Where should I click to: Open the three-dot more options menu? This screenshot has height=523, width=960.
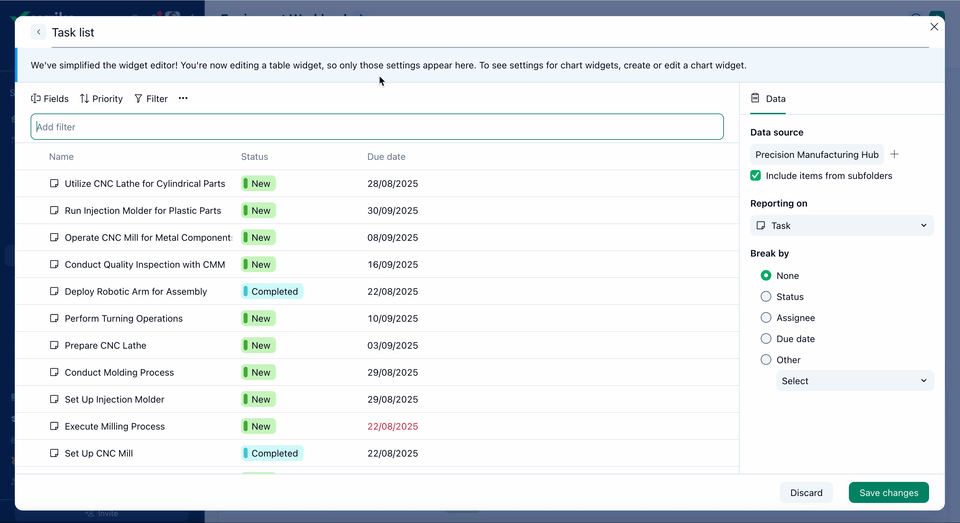[183, 99]
